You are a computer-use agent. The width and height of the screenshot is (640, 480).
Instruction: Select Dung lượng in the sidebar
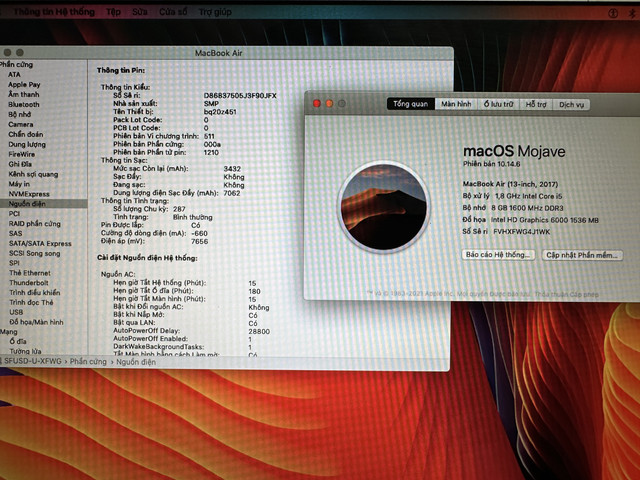pyautogui.click(x=27, y=144)
